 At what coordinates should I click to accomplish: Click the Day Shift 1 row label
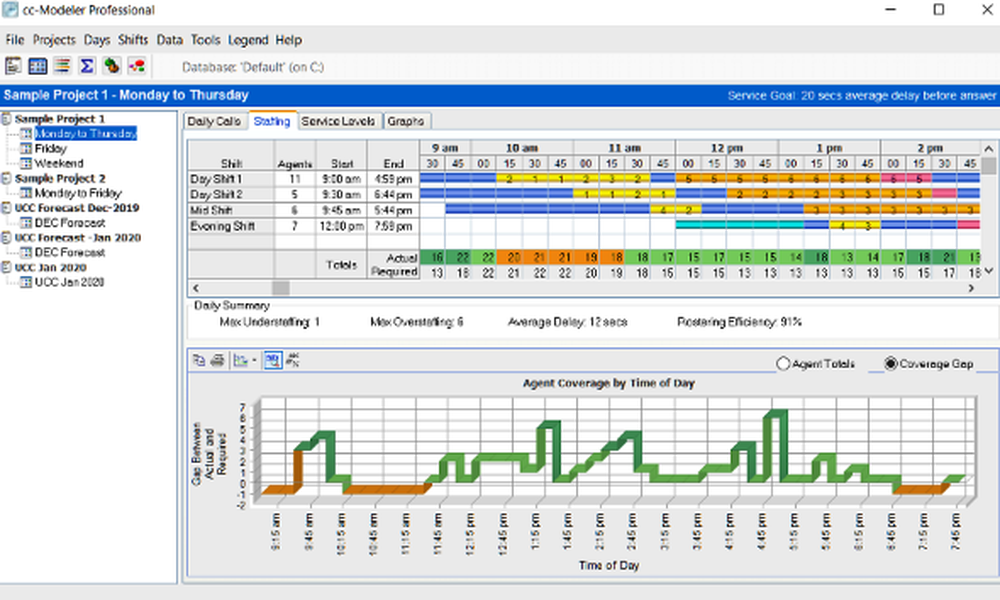[216, 178]
